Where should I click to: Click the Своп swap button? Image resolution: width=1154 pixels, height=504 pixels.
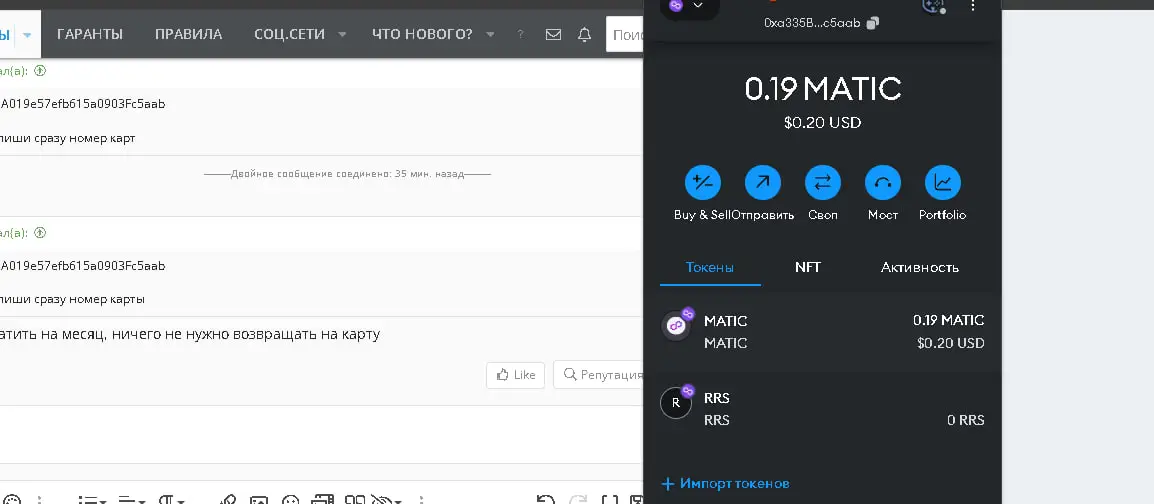coord(823,182)
